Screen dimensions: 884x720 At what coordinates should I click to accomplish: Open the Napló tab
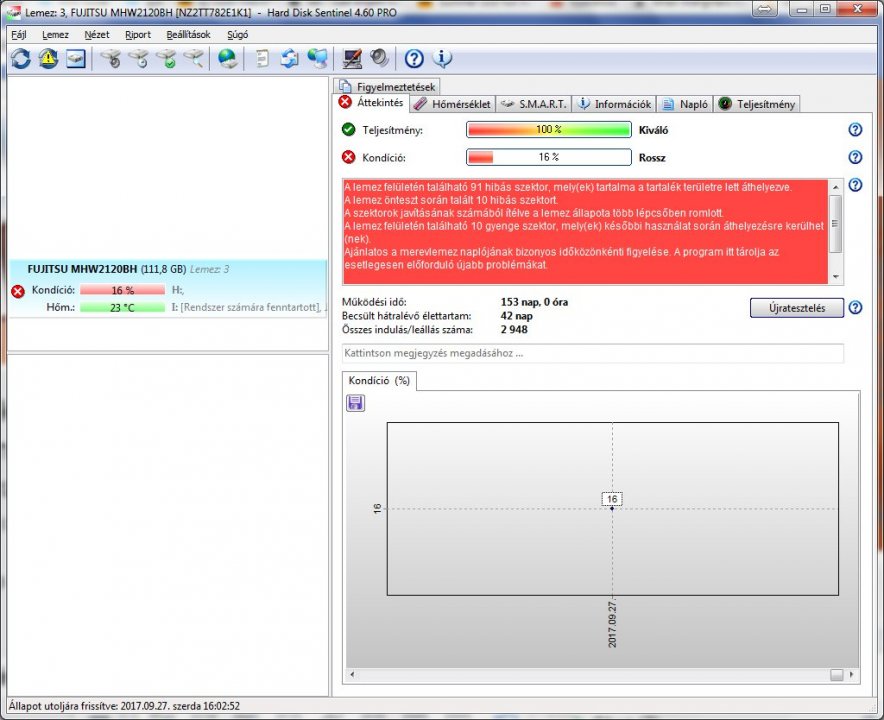point(685,104)
